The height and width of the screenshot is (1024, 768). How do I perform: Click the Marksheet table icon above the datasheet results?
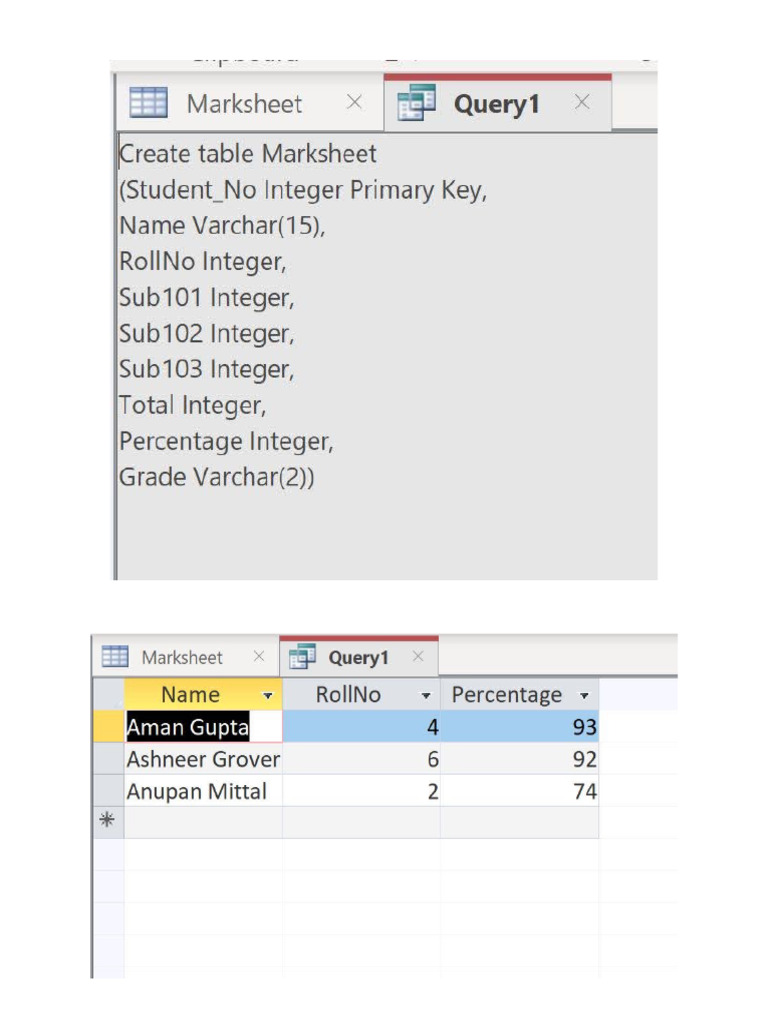(116, 657)
